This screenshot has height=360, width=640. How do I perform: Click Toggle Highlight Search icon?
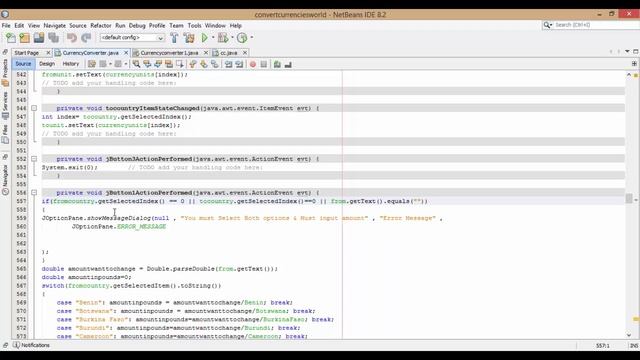point(169,64)
